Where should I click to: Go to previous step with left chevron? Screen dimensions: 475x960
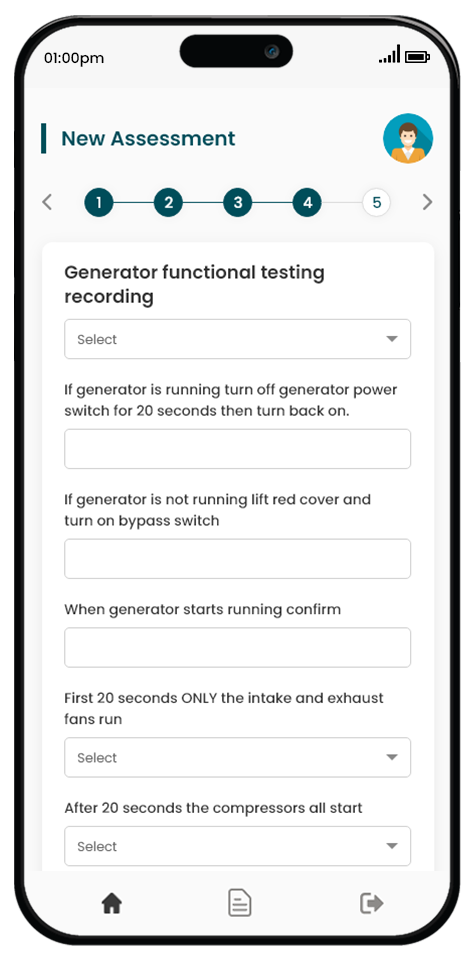[47, 202]
